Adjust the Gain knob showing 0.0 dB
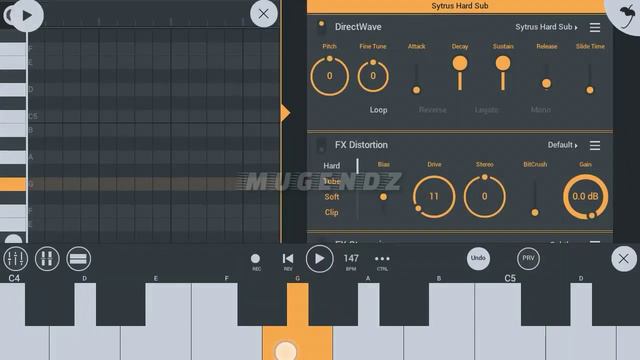 [585, 197]
